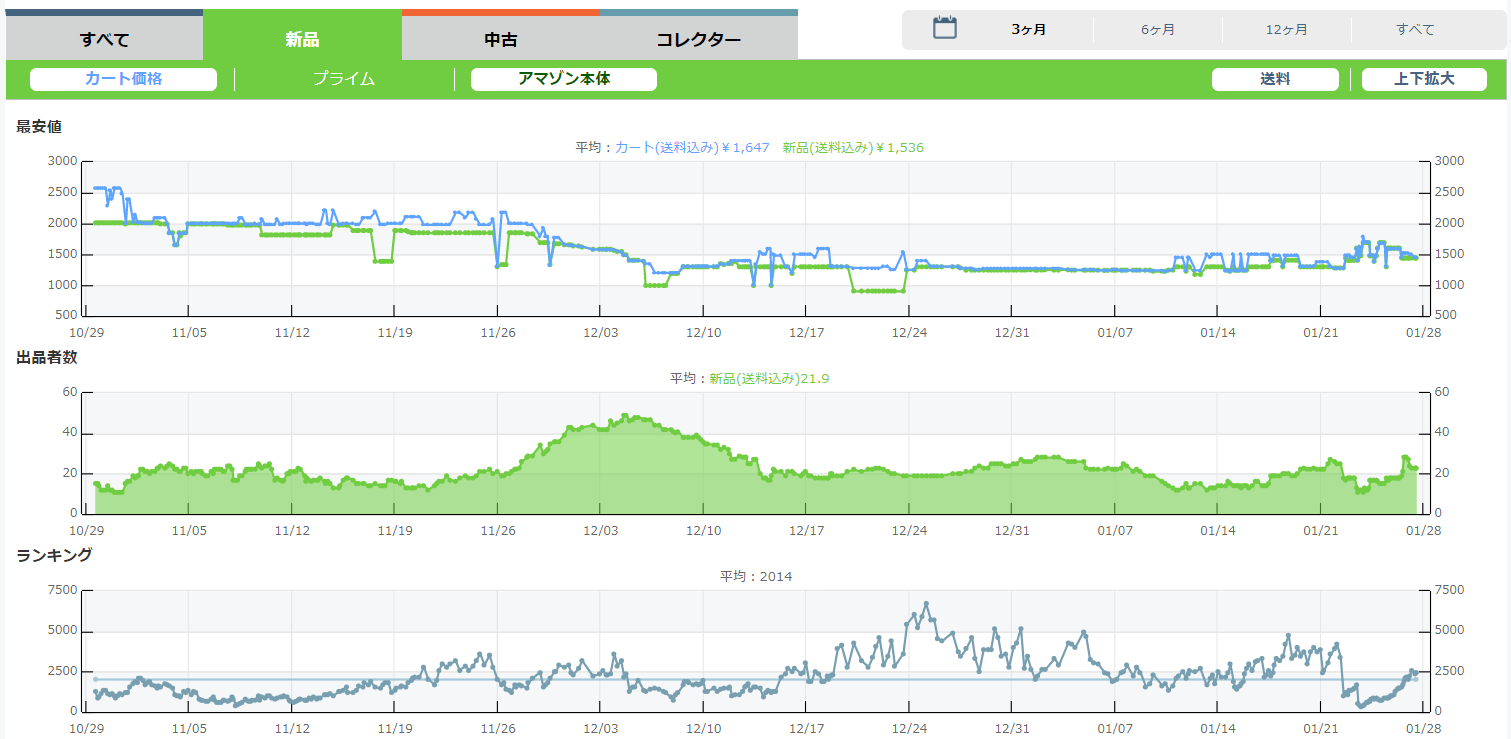Click the calendar icon beside period options
Screen dimensions: 1511x739
coord(945,28)
